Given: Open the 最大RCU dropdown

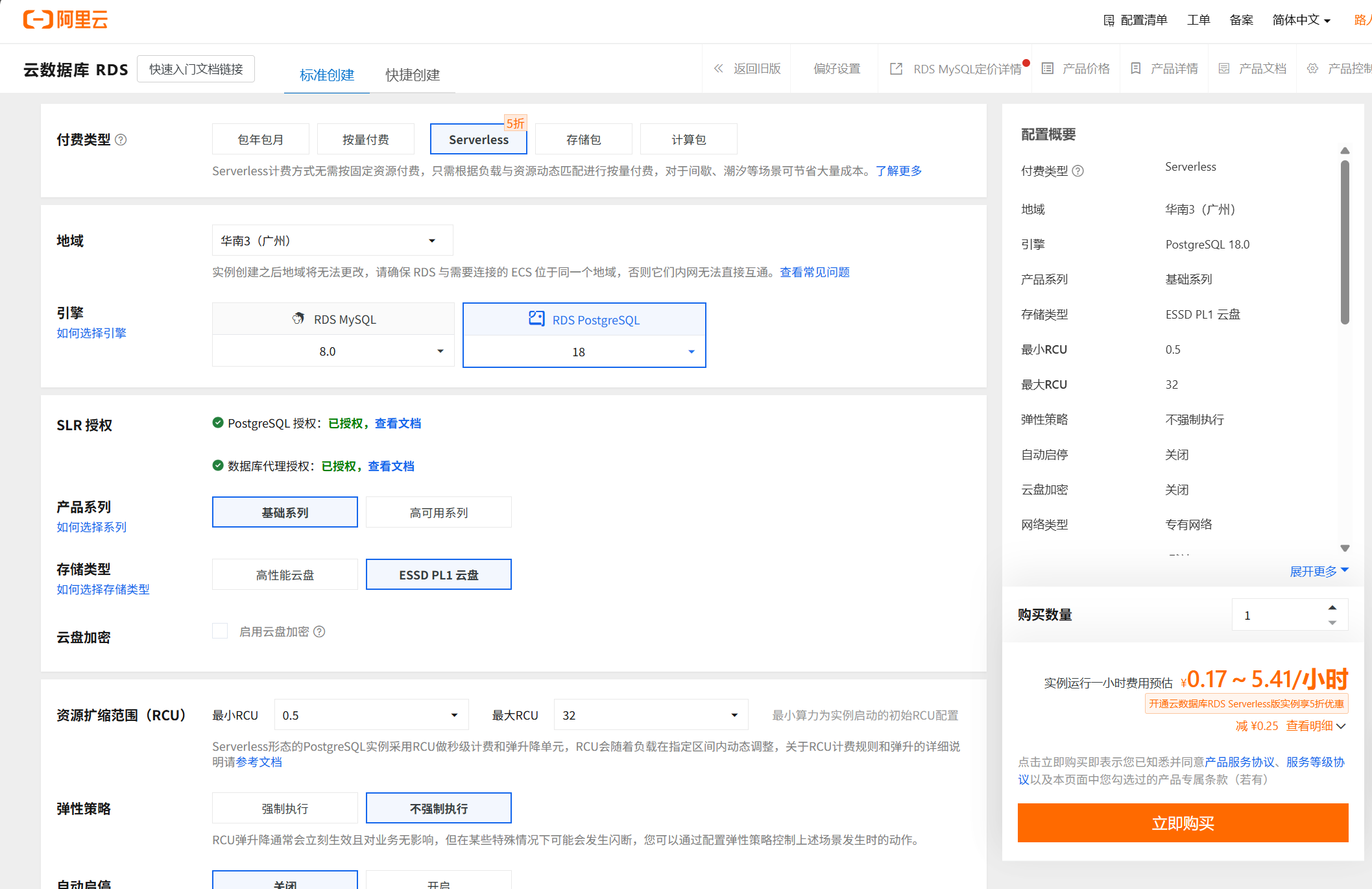Looking at the screenshot, I should tap(651, 715).
